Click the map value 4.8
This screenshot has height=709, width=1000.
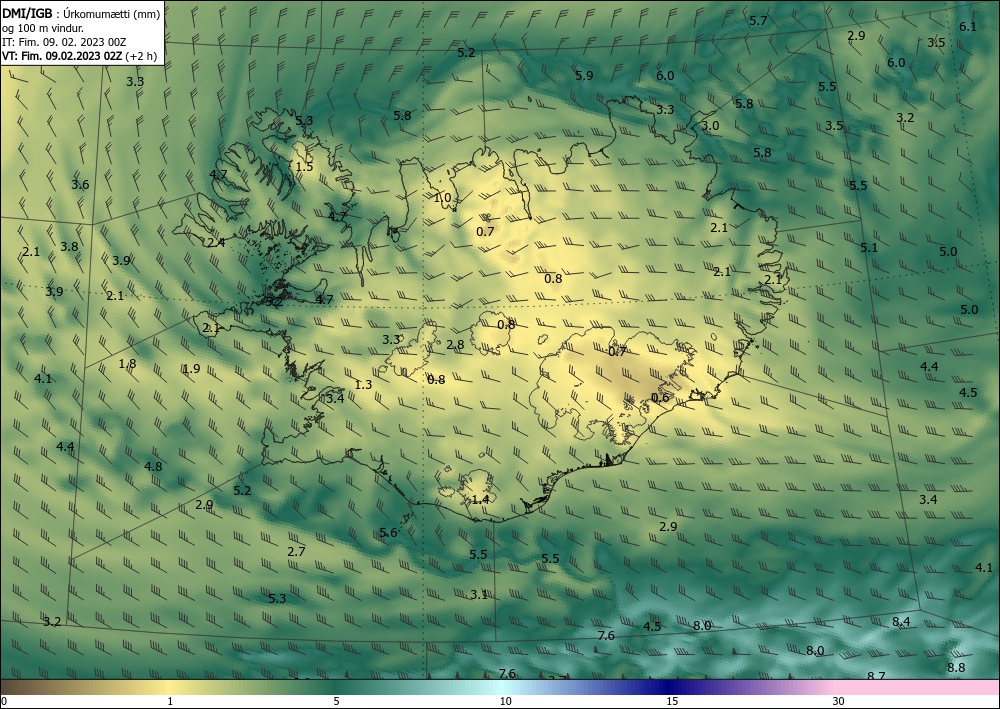point(153,466)
